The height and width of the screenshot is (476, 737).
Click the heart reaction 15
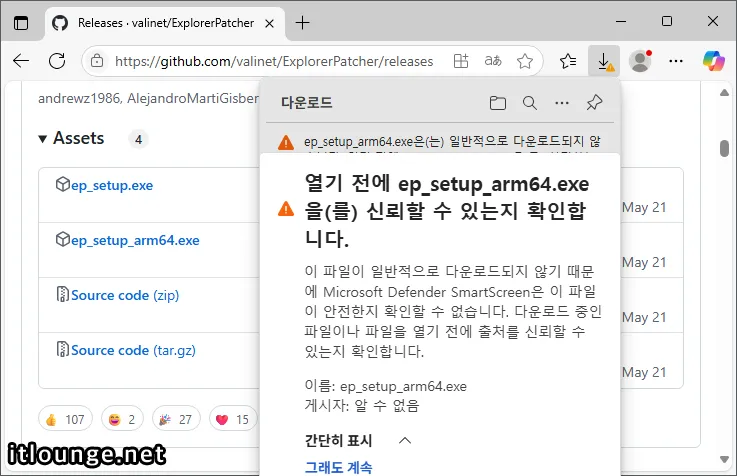(x=232, y=419)
